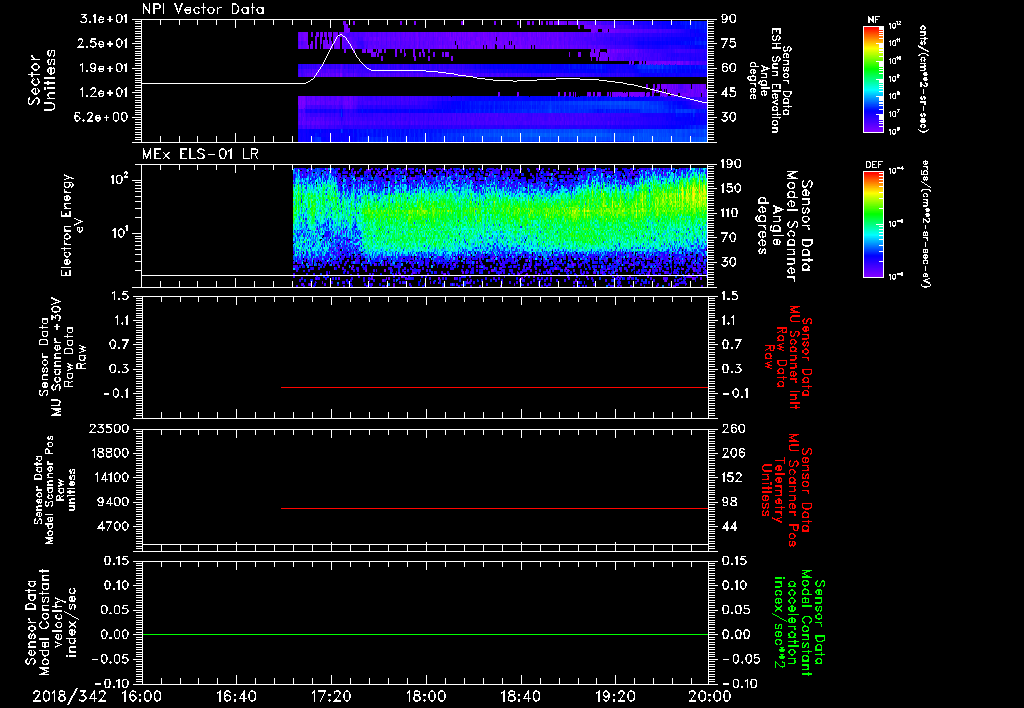
Task: Click the "Model Scanner Angle degrees" axis title
Action: (777, 226)
